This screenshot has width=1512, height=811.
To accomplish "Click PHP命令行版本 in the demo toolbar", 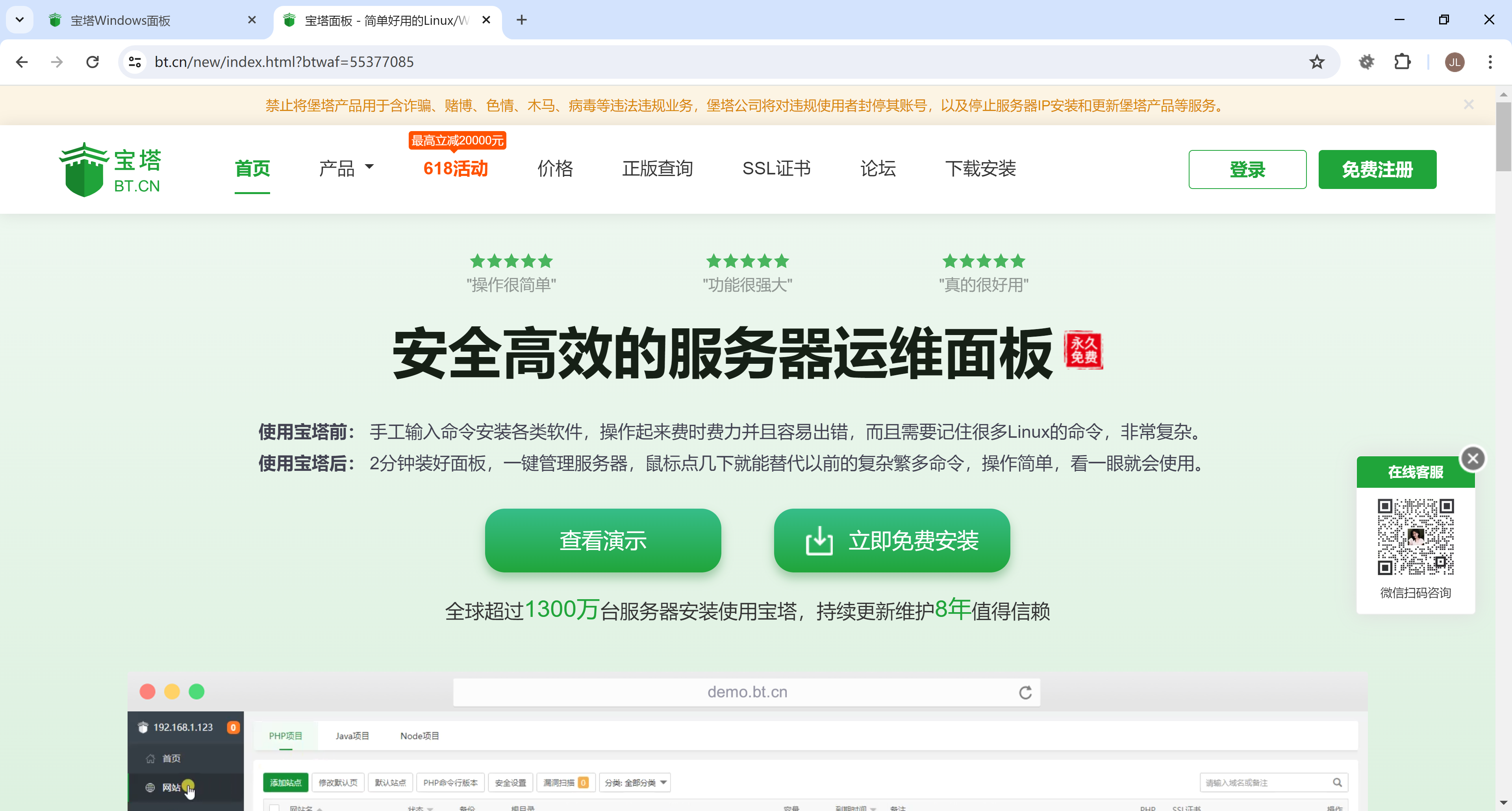I will click(x=450, y=783).
